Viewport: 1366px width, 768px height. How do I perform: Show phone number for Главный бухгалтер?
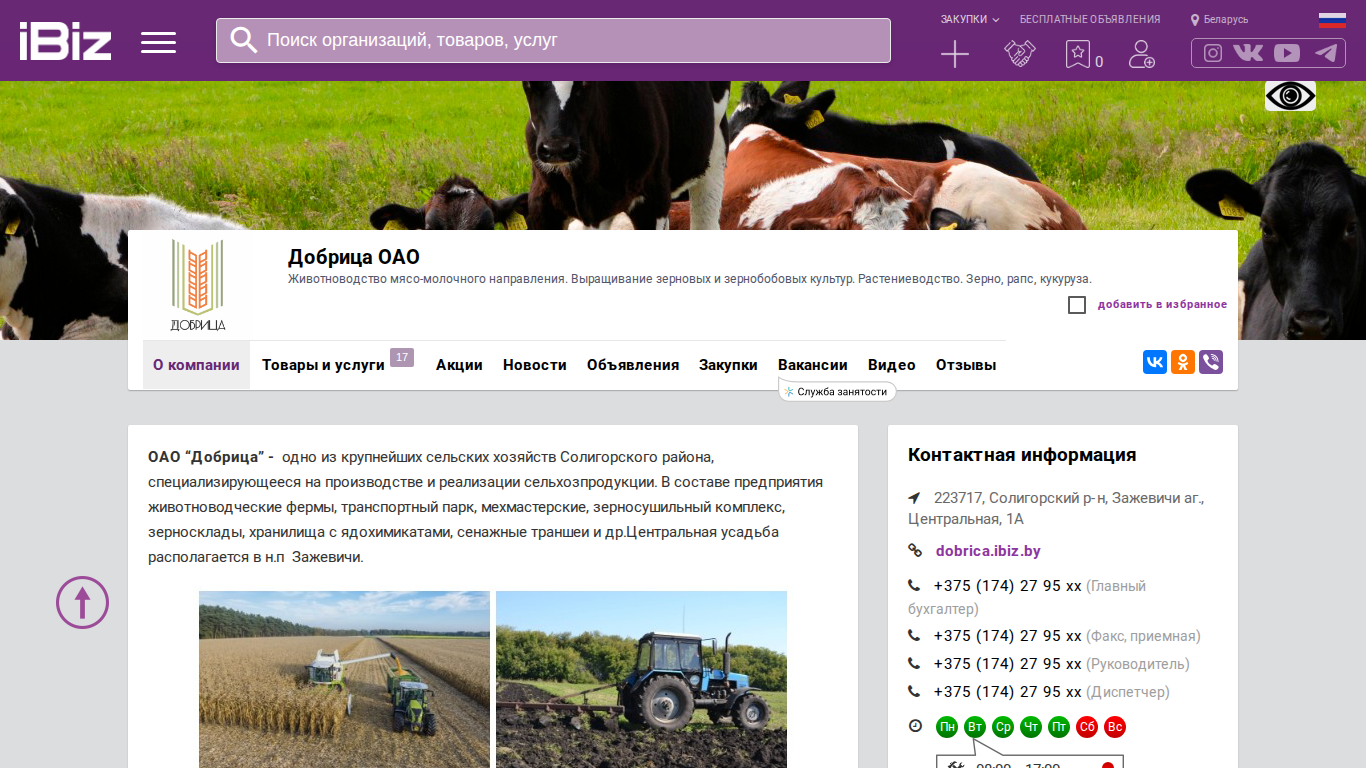pyautogui.click(x=1007, y=586)
